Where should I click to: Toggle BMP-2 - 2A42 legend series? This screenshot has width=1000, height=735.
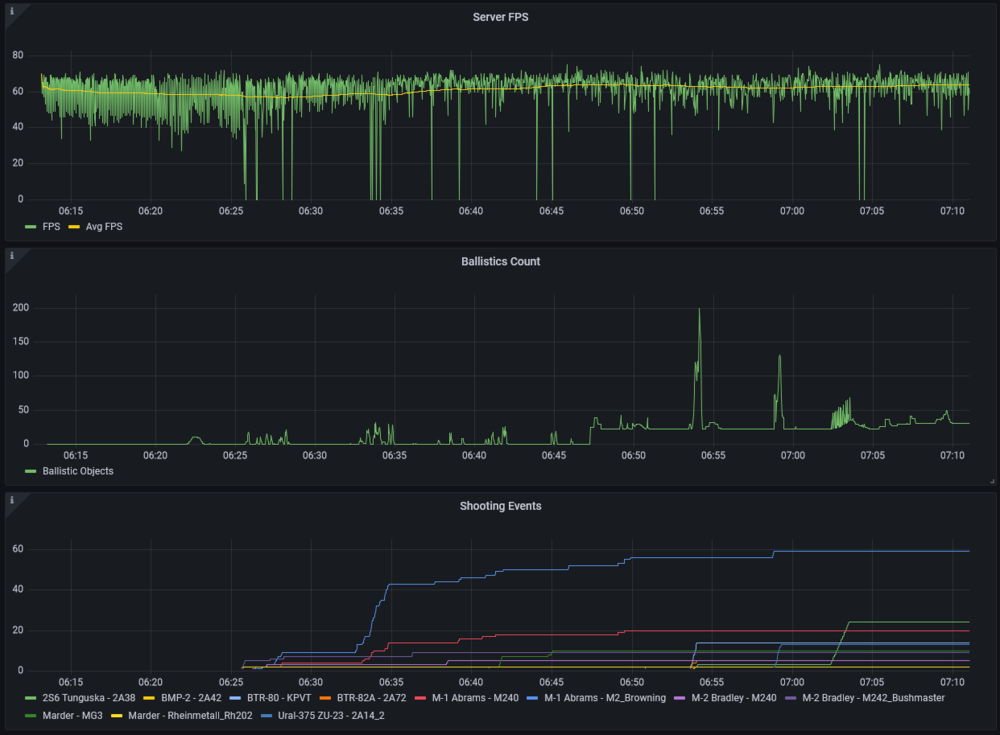pos(191,698)
